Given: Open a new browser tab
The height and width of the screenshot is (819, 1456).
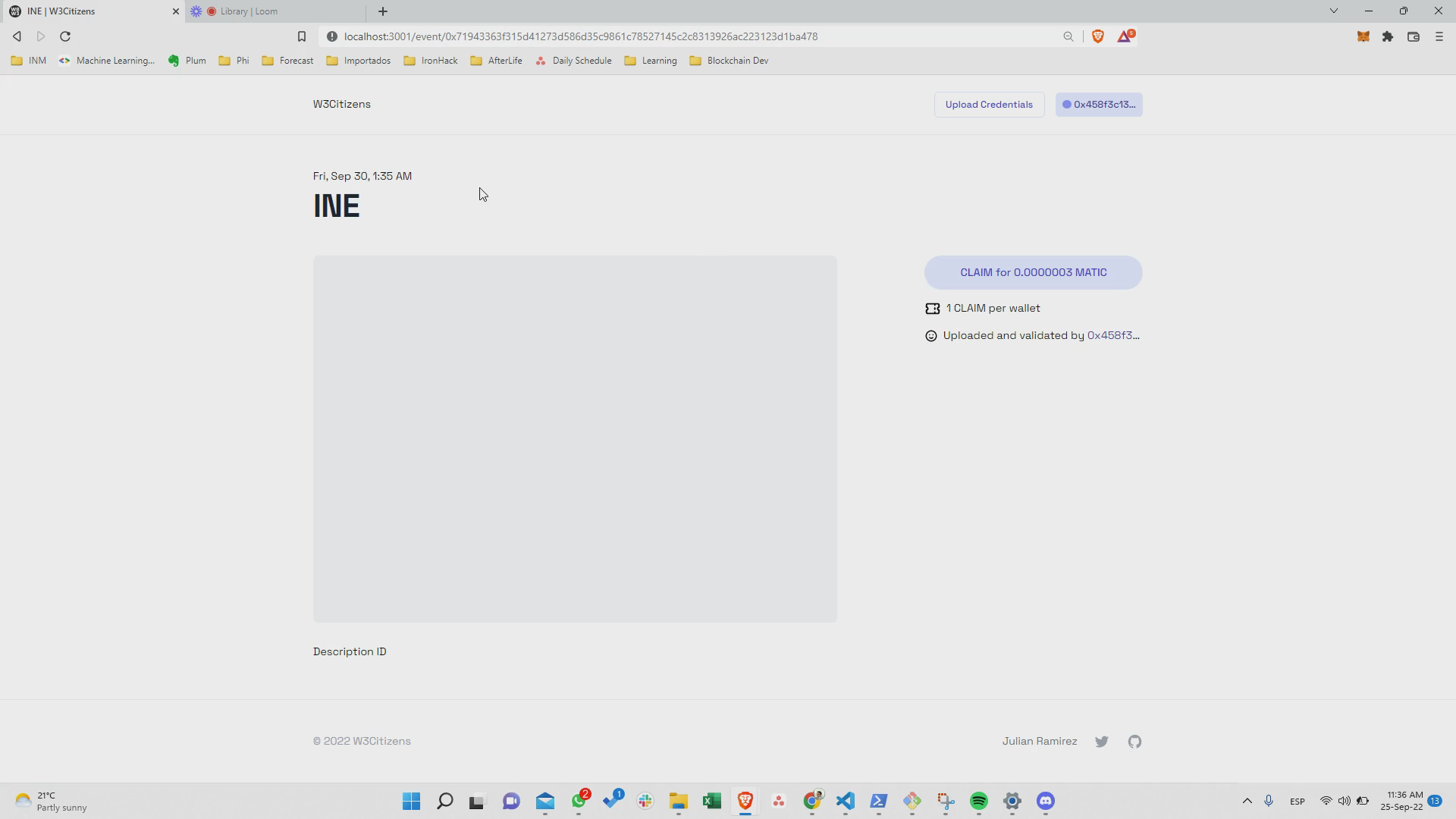Looking at the screenshot, I should (x=383, y=11).
